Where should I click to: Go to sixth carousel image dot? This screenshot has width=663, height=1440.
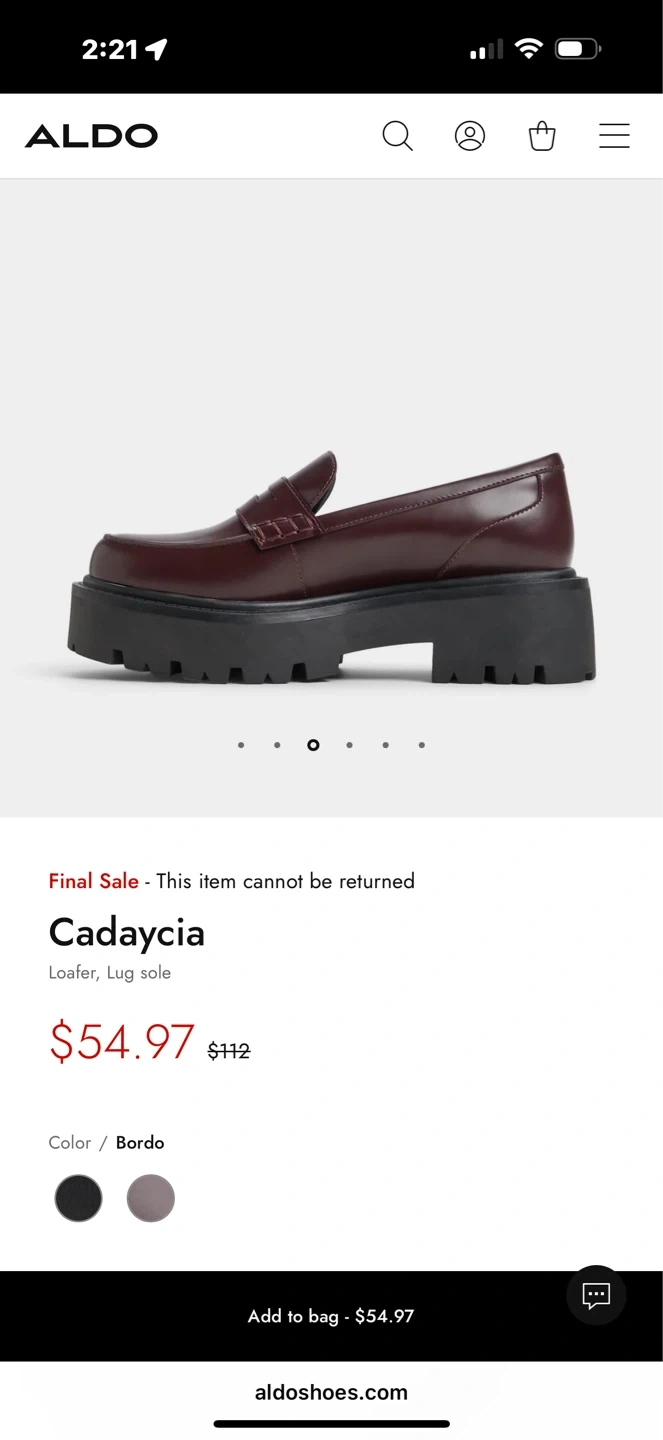422,745
